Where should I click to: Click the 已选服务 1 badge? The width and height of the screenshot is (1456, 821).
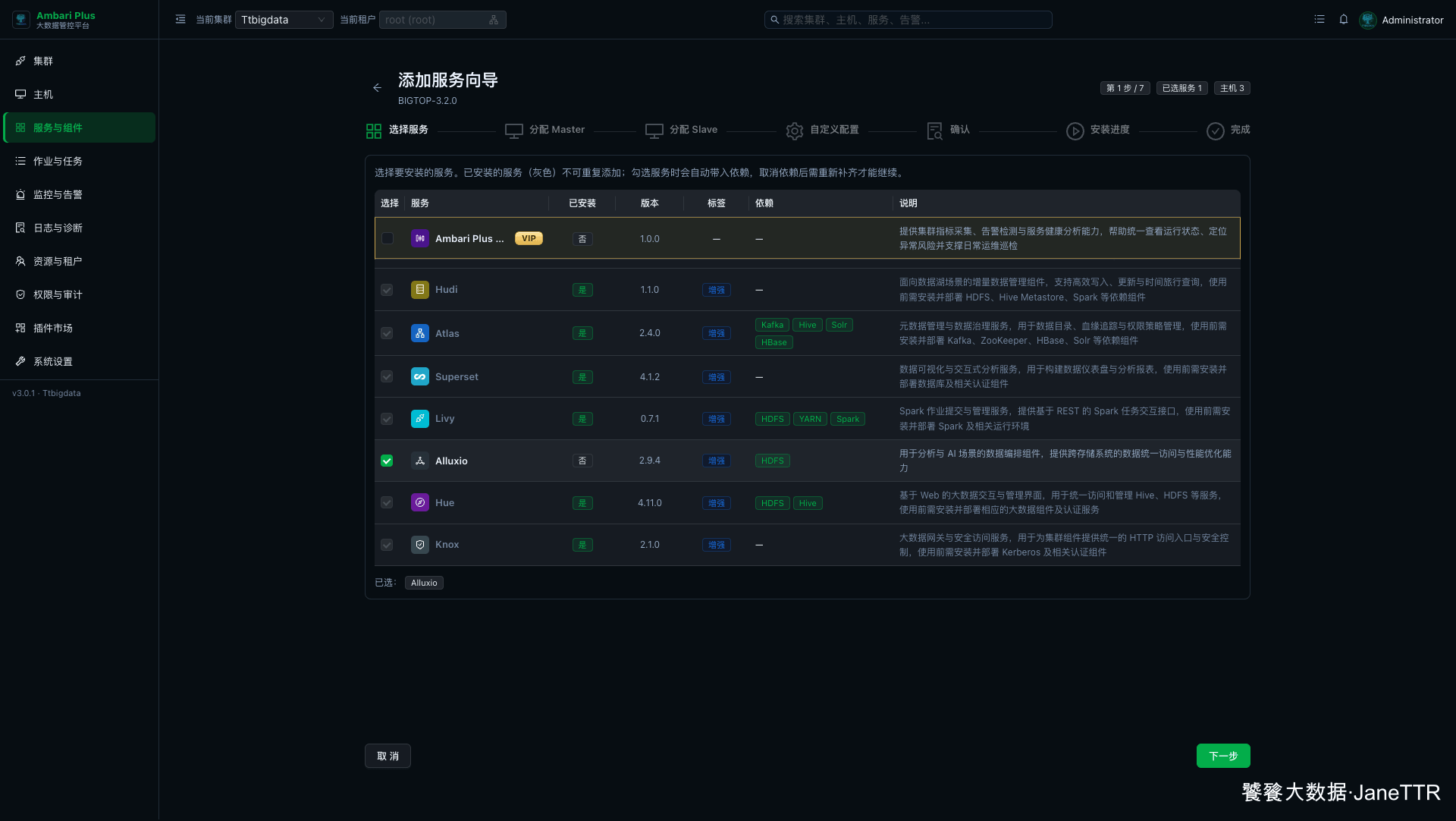click(1181, 88)
